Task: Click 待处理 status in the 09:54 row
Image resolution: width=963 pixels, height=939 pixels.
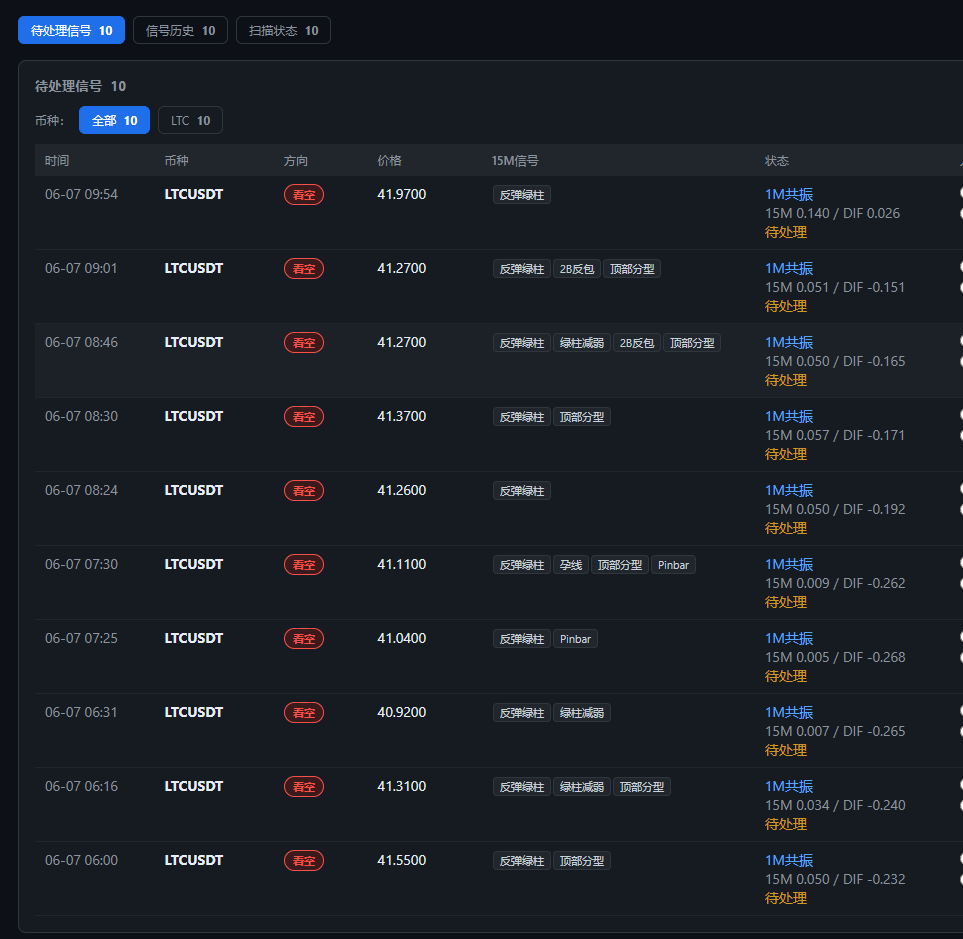Action: [x=786, y=232]
